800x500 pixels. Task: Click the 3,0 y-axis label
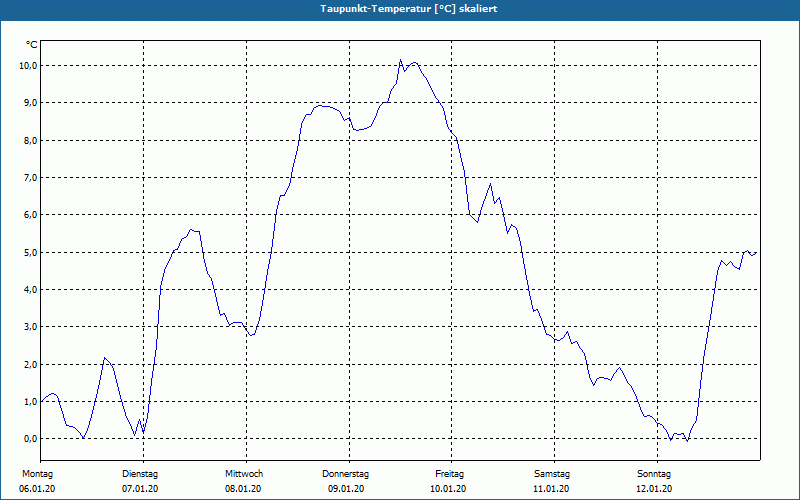(x=30, y=327)
